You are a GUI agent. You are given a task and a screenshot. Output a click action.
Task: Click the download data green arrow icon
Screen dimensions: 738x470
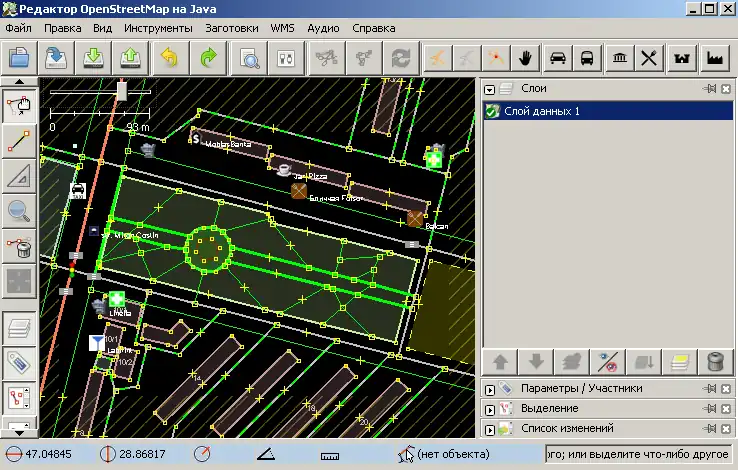(93, 57)
